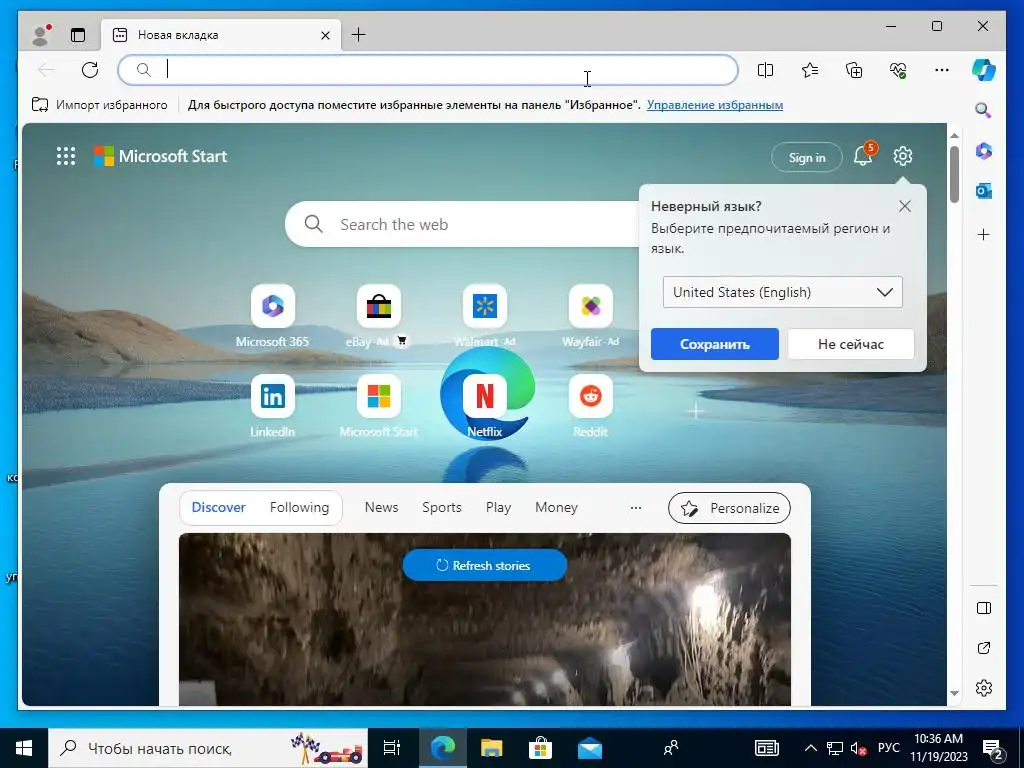
Task: Open the tab actions menu icon
Action: (78, 35)
